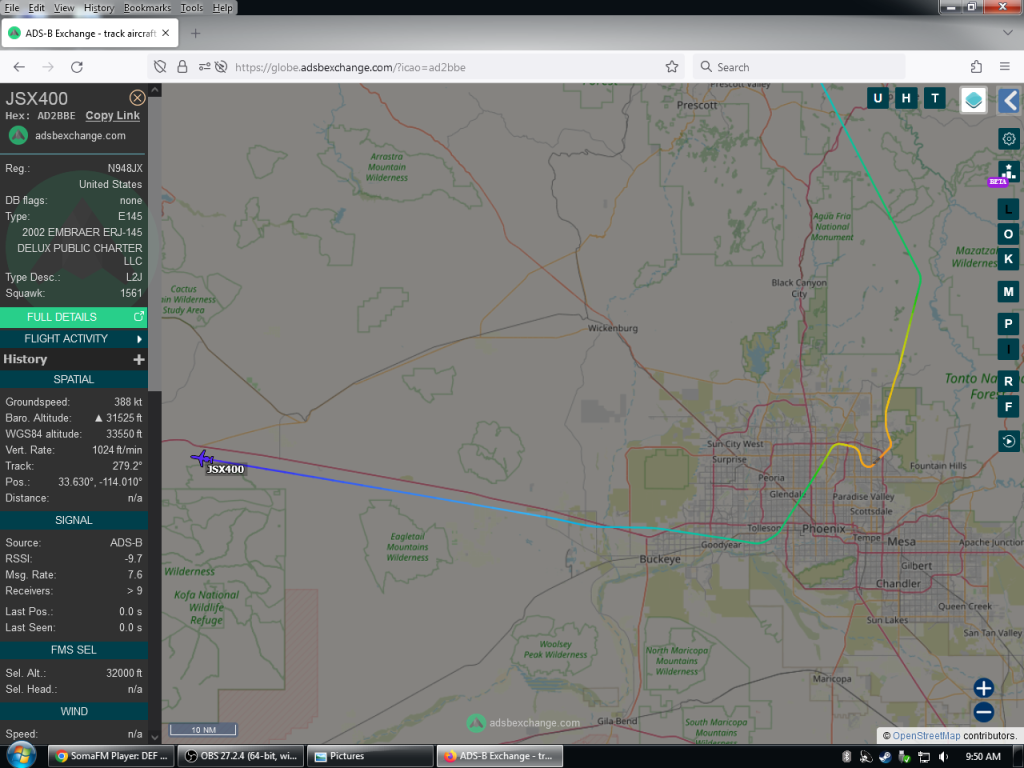Select the ADS-B Exchange tab
The height and width of the screenshot is (768, 1024).
89,33
